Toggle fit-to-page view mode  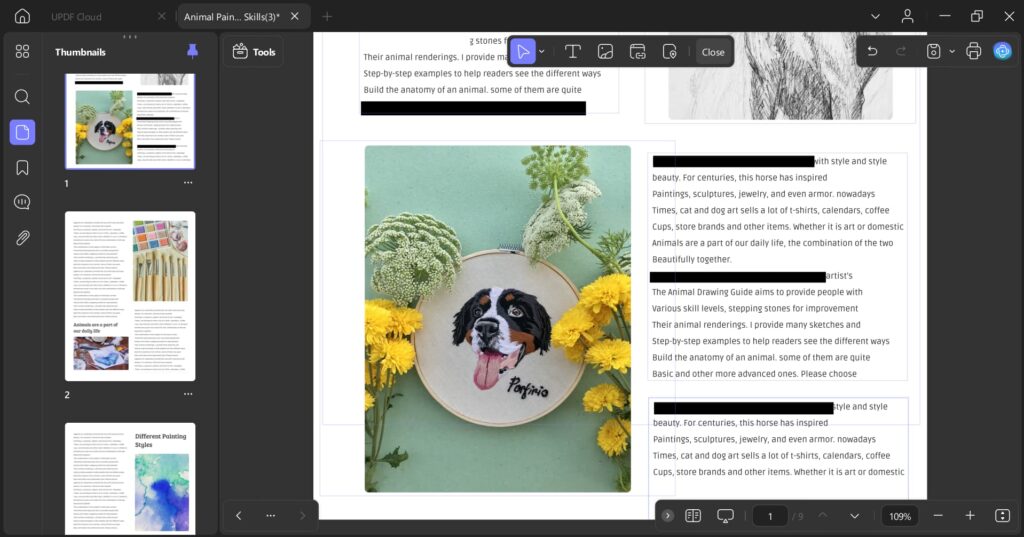click(1002, 516)
